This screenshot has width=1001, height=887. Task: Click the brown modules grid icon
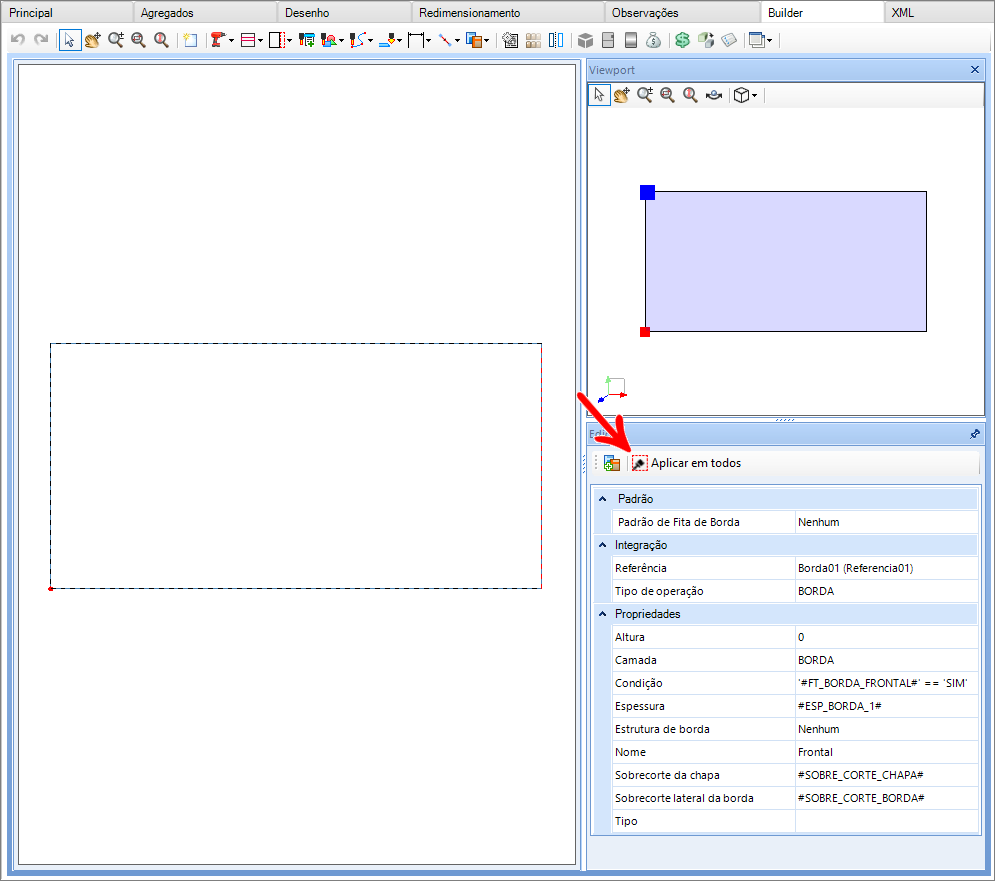pyautogui.click(x=534, y=40)
